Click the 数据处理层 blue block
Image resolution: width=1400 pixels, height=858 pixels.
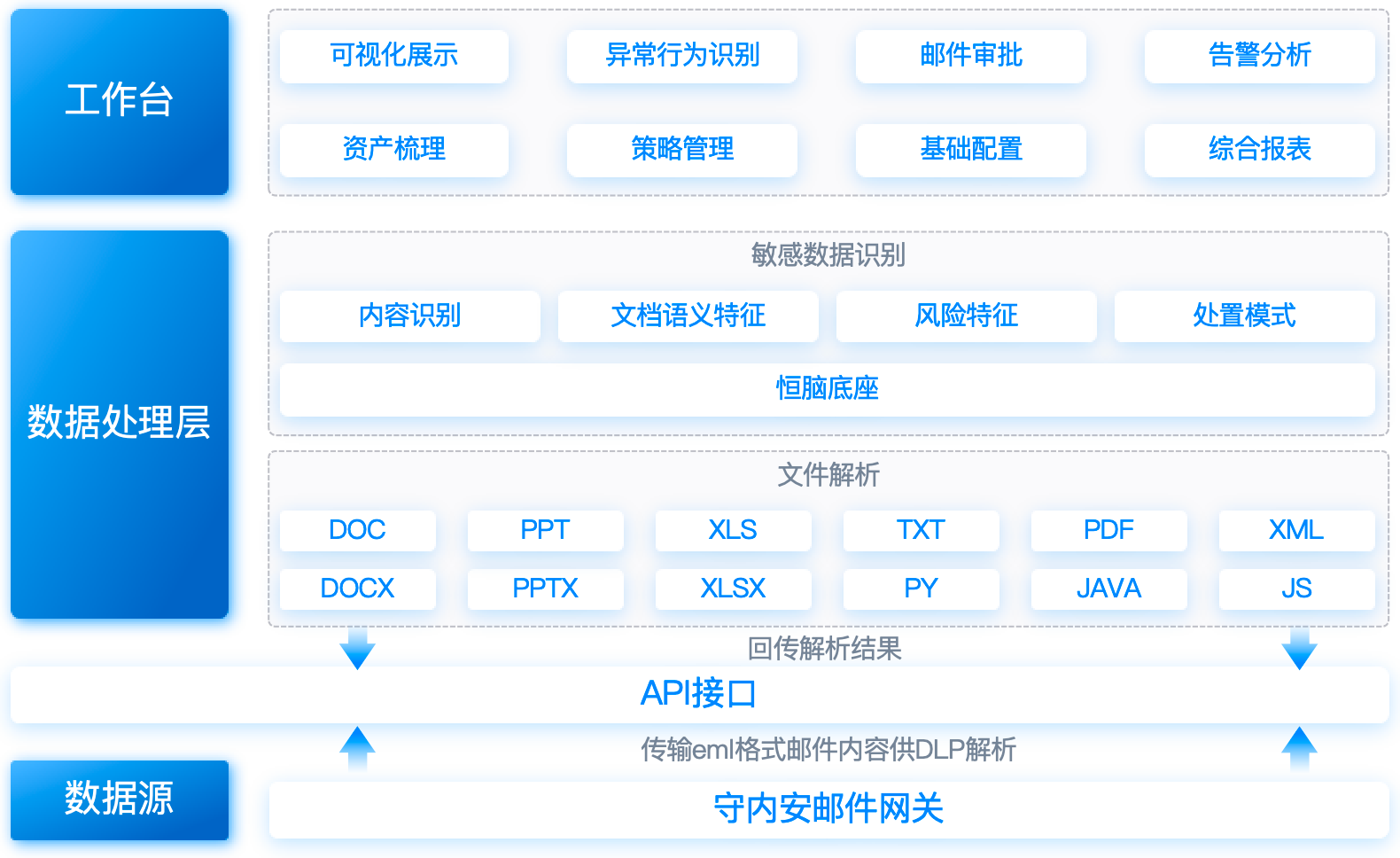(x=120, y=425)
